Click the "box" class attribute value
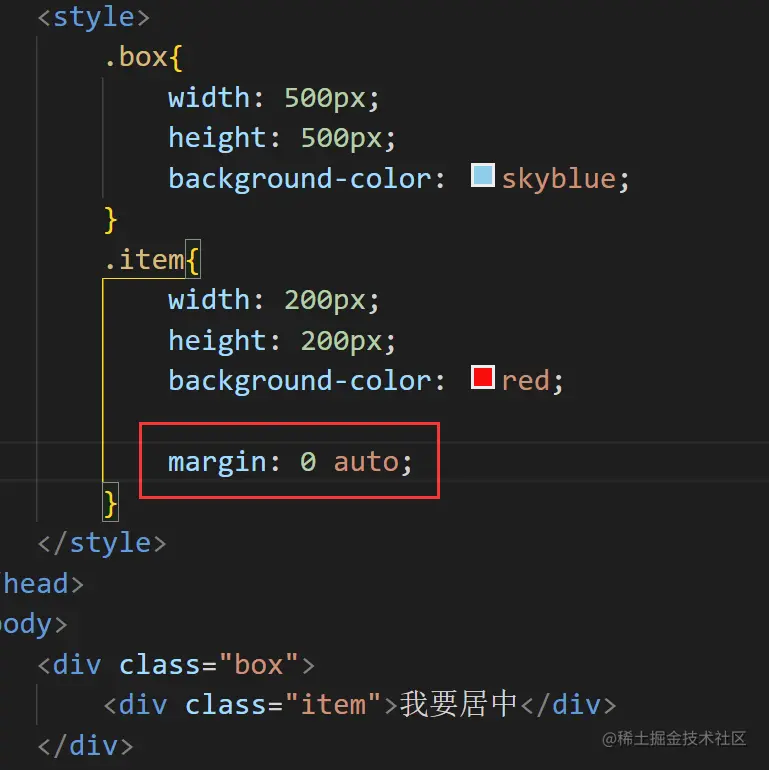Image resolution: width=769 pixels, height=770 pixels. click(x=259, y=665)
